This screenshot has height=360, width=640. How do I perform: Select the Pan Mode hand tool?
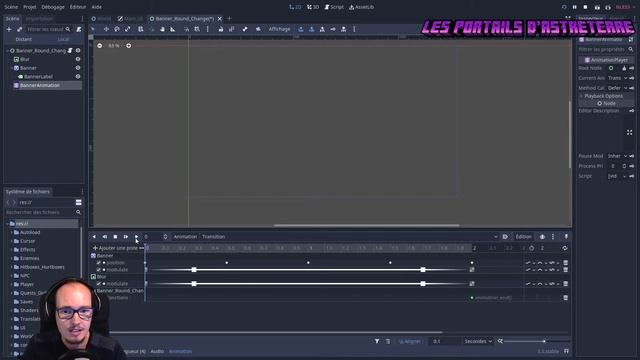click(x=162, y=29)
